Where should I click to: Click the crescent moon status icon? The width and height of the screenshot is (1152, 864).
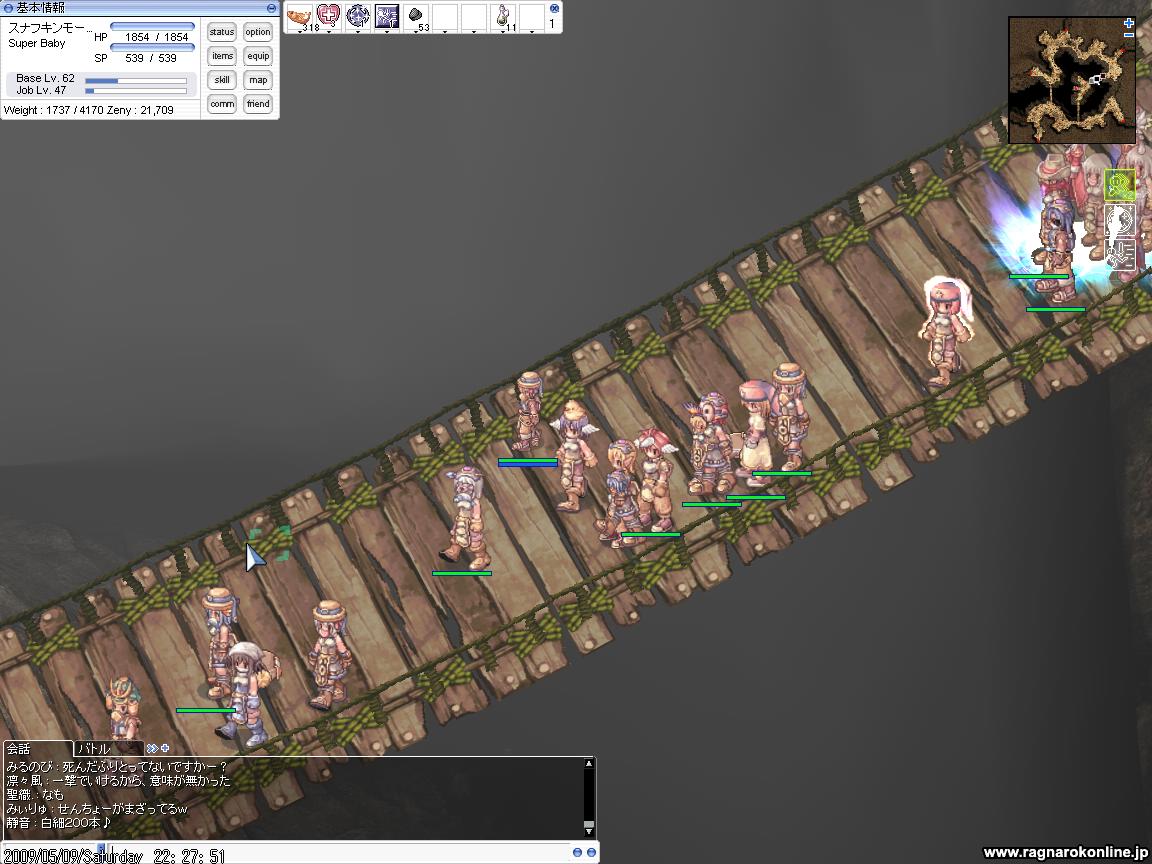point(1120,220)
